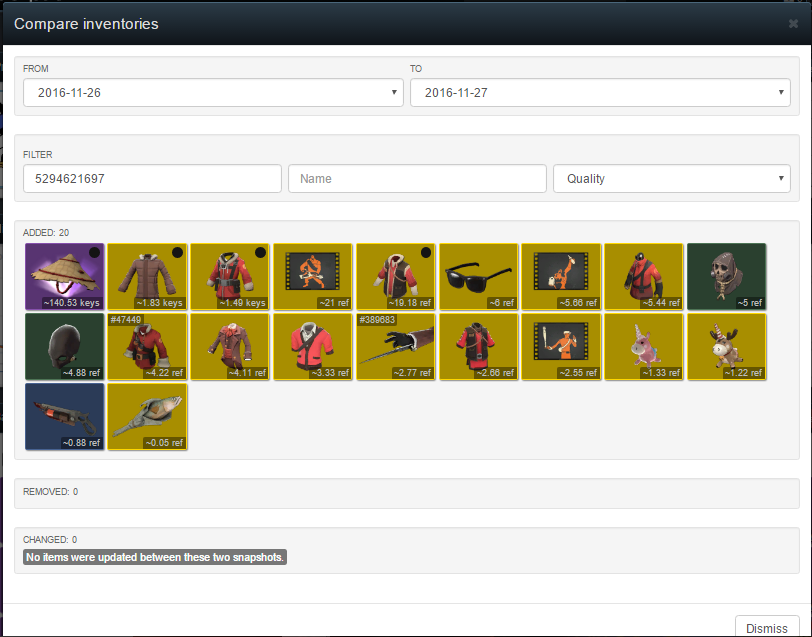Open the taunt film item priced ~5.66 ref
The height and width of the screenshot is (637, 812).
(x=561, y=277)
